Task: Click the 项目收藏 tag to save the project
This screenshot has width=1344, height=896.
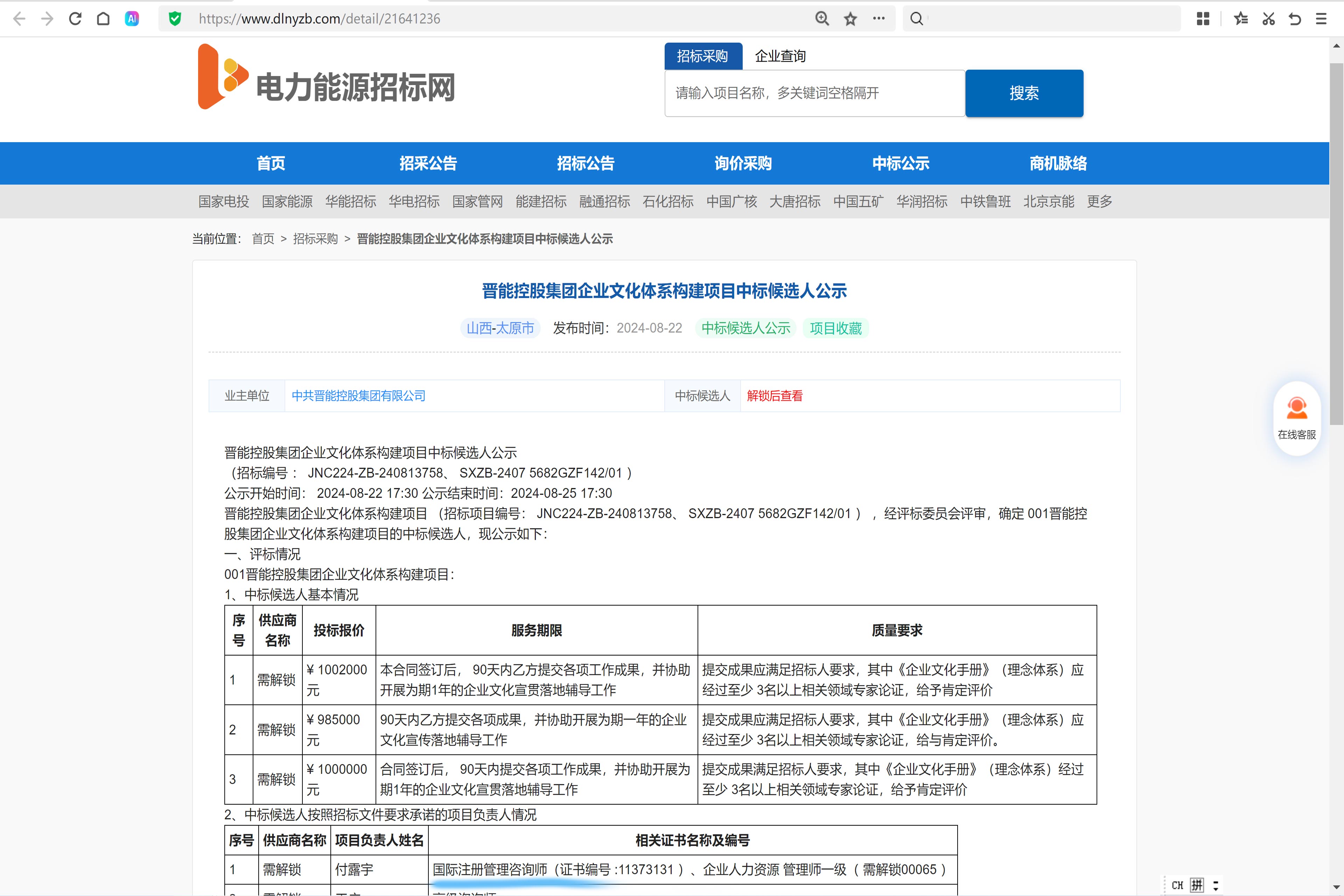Action: (x=835, y=328)
